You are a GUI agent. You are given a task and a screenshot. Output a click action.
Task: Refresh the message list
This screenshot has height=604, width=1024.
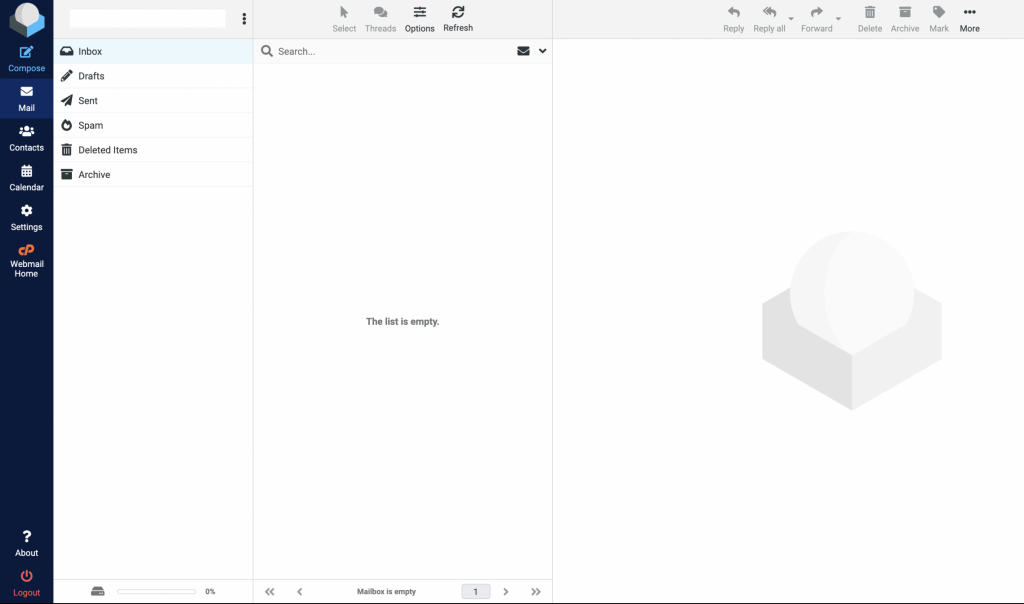pyautogui.click(x=458, y=18)
